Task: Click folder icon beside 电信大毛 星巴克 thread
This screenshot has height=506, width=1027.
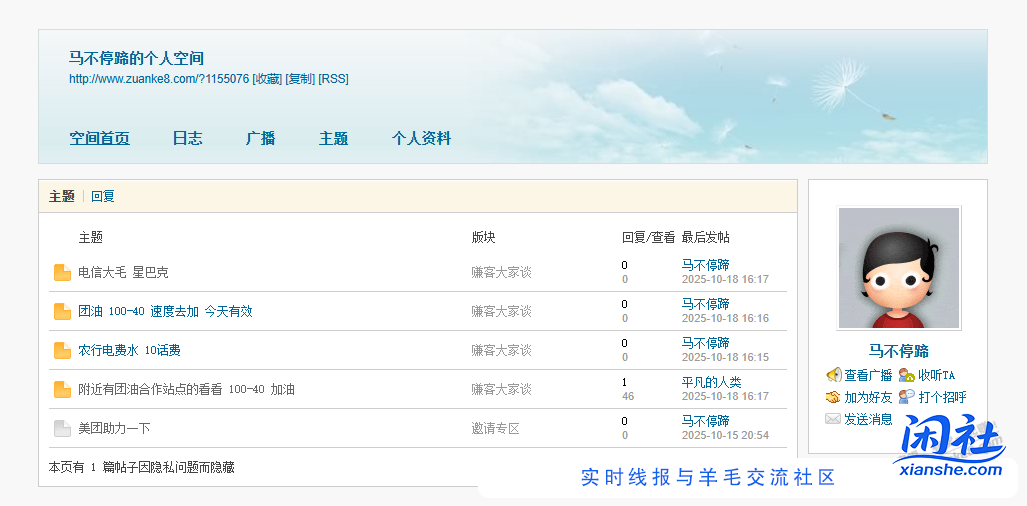Action: pos(62,272)
